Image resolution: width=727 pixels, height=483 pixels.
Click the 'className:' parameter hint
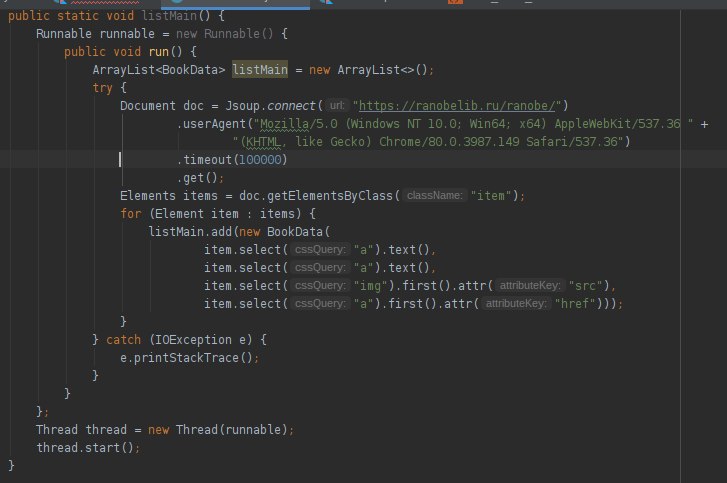point(434,196)
